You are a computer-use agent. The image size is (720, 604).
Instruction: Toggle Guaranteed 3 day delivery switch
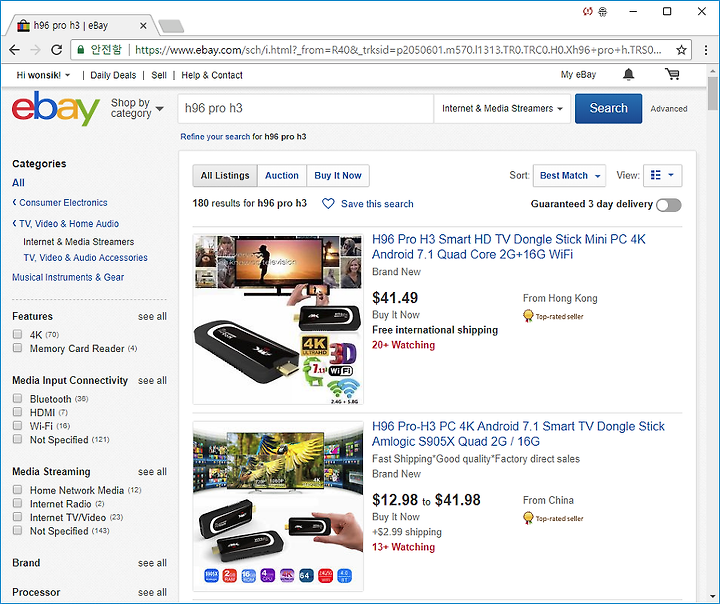point(669,205)
